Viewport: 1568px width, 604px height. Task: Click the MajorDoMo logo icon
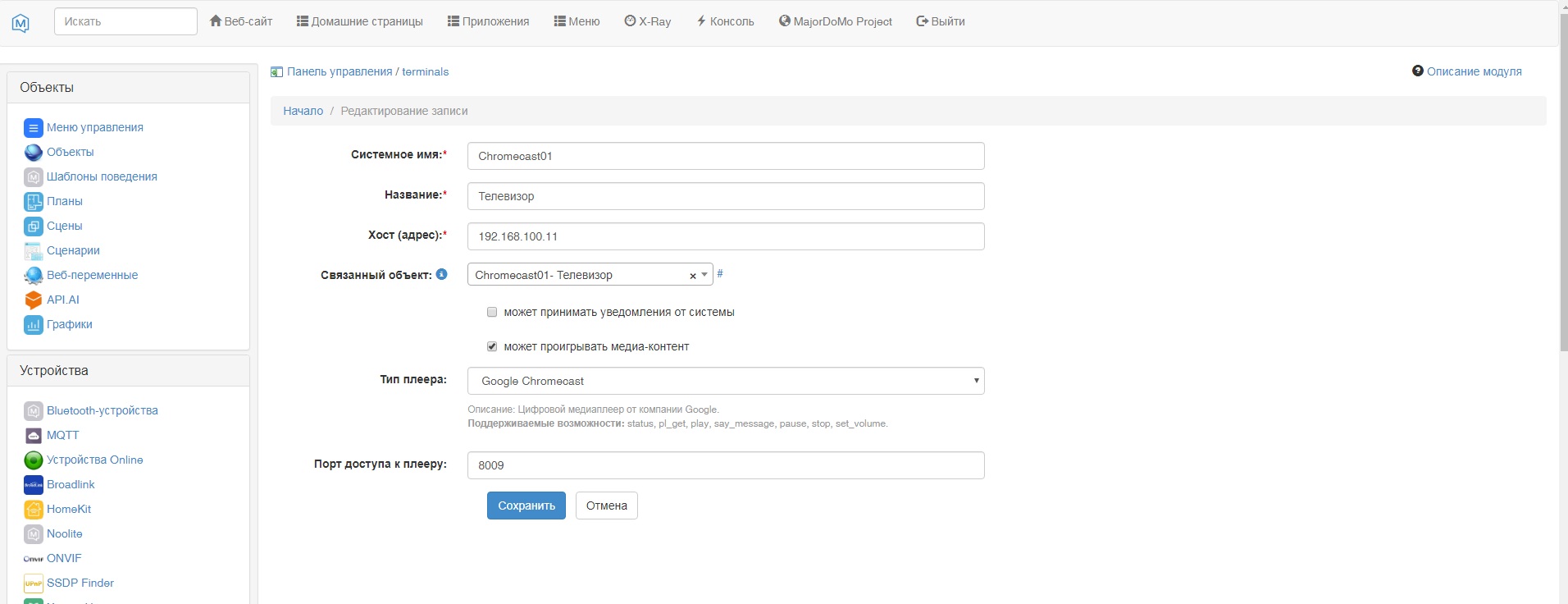click(x=21, y=23)
